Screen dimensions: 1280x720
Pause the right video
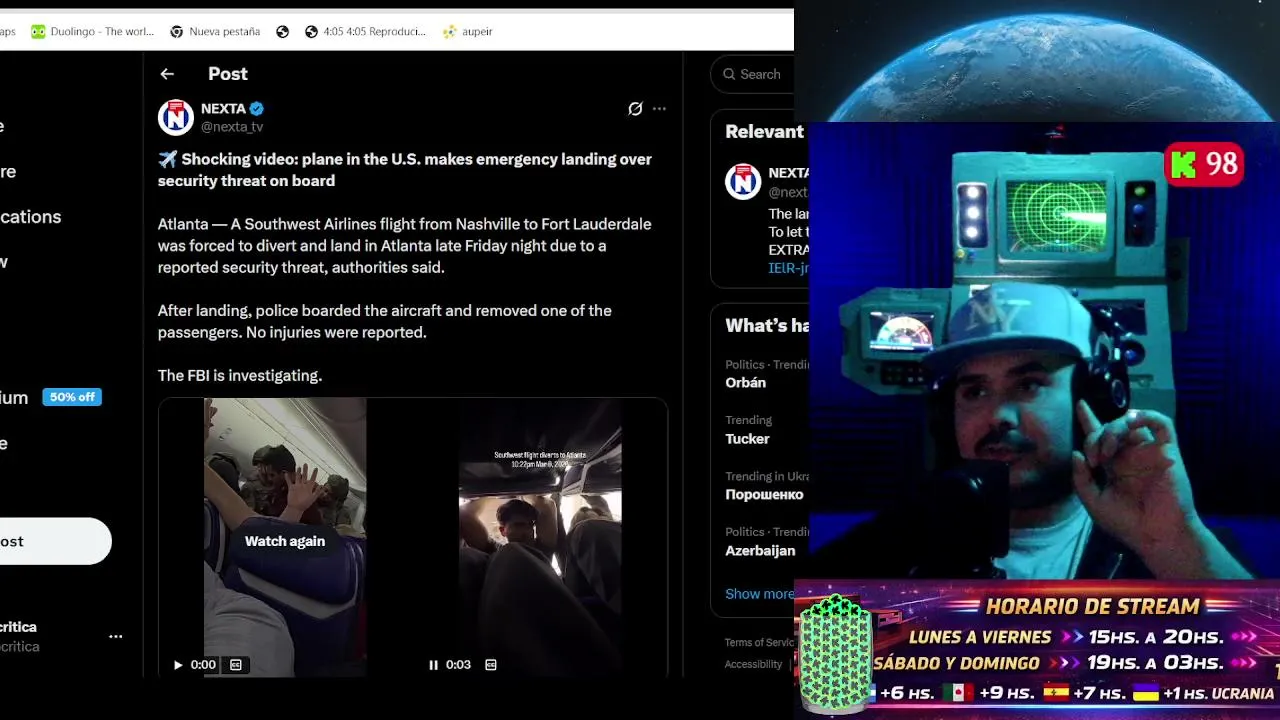click(x=433, y=664)
